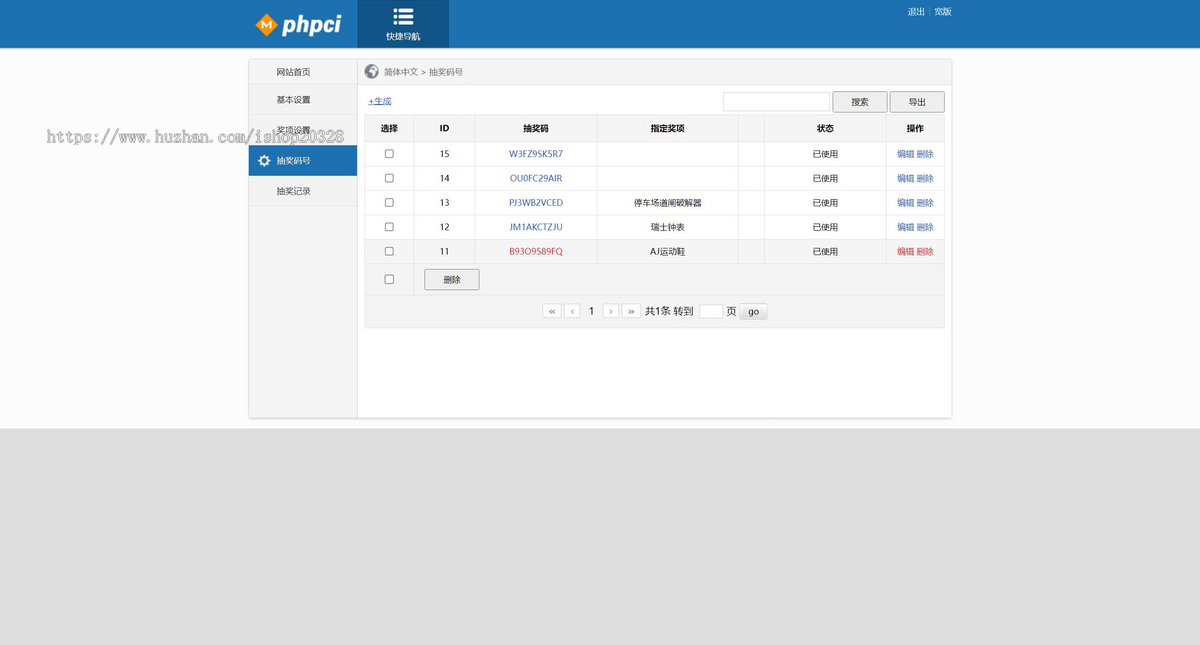The height and width of the screenshot is (645, 1200).
Task: Click the globe icon in the breadcrumb bar
Action: tap(371, 71)
